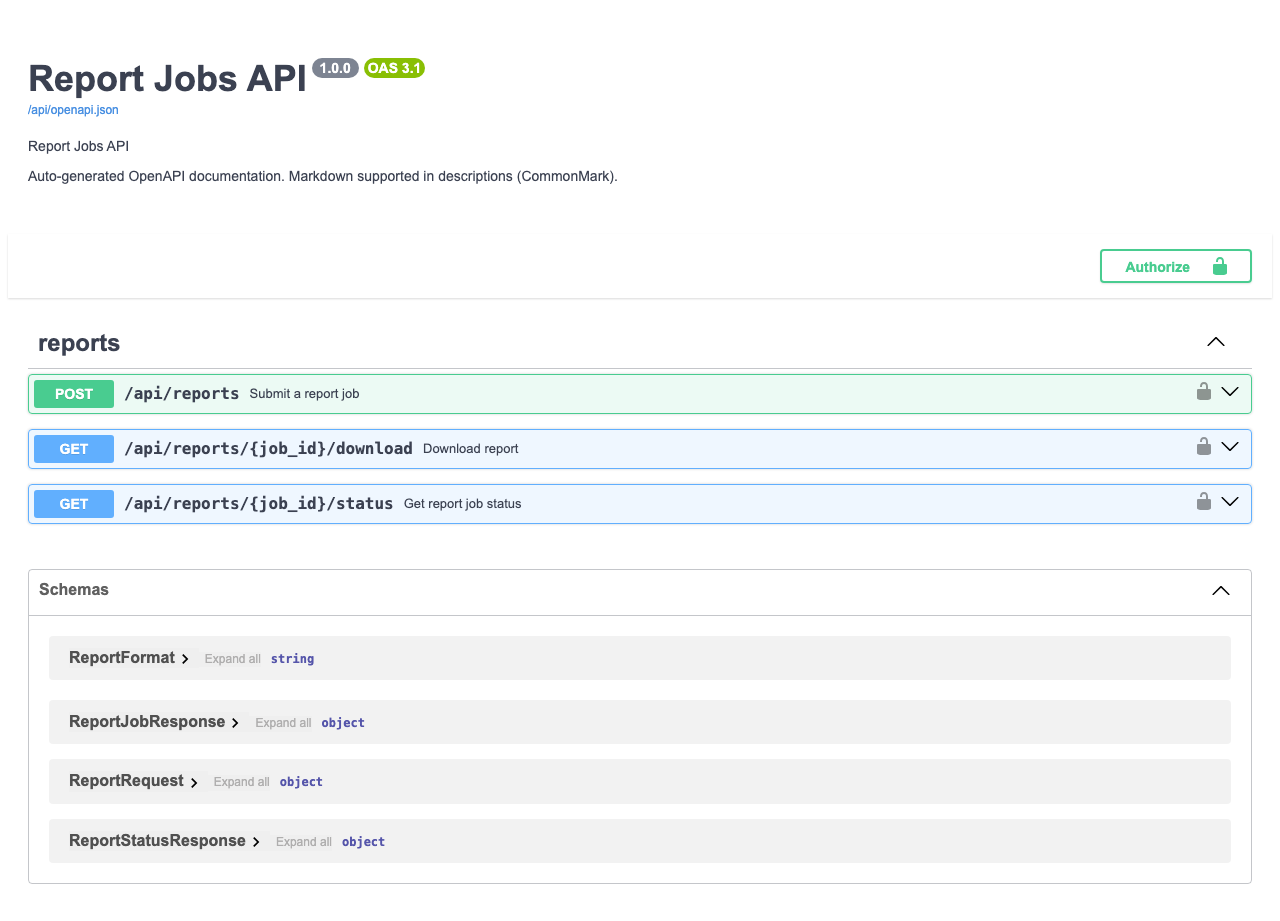Click the GET badge for download endpoint
The width and height of the screenshot is (1280, 921).
pyautogui.click(x=74, y=449)
